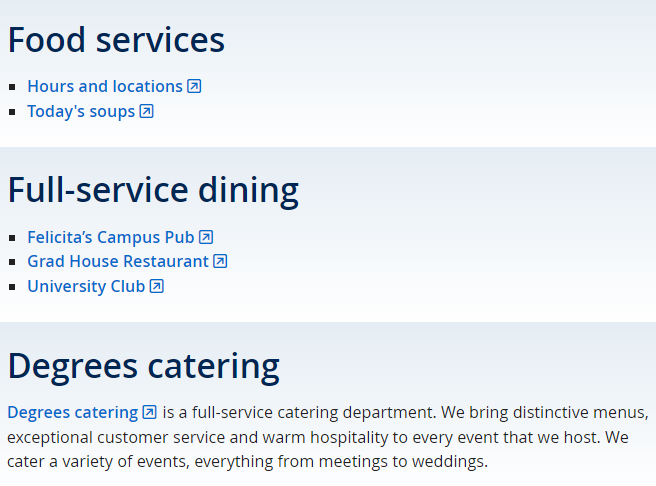
Task: Click bullet marker before University Club
Action: [12, 287]
